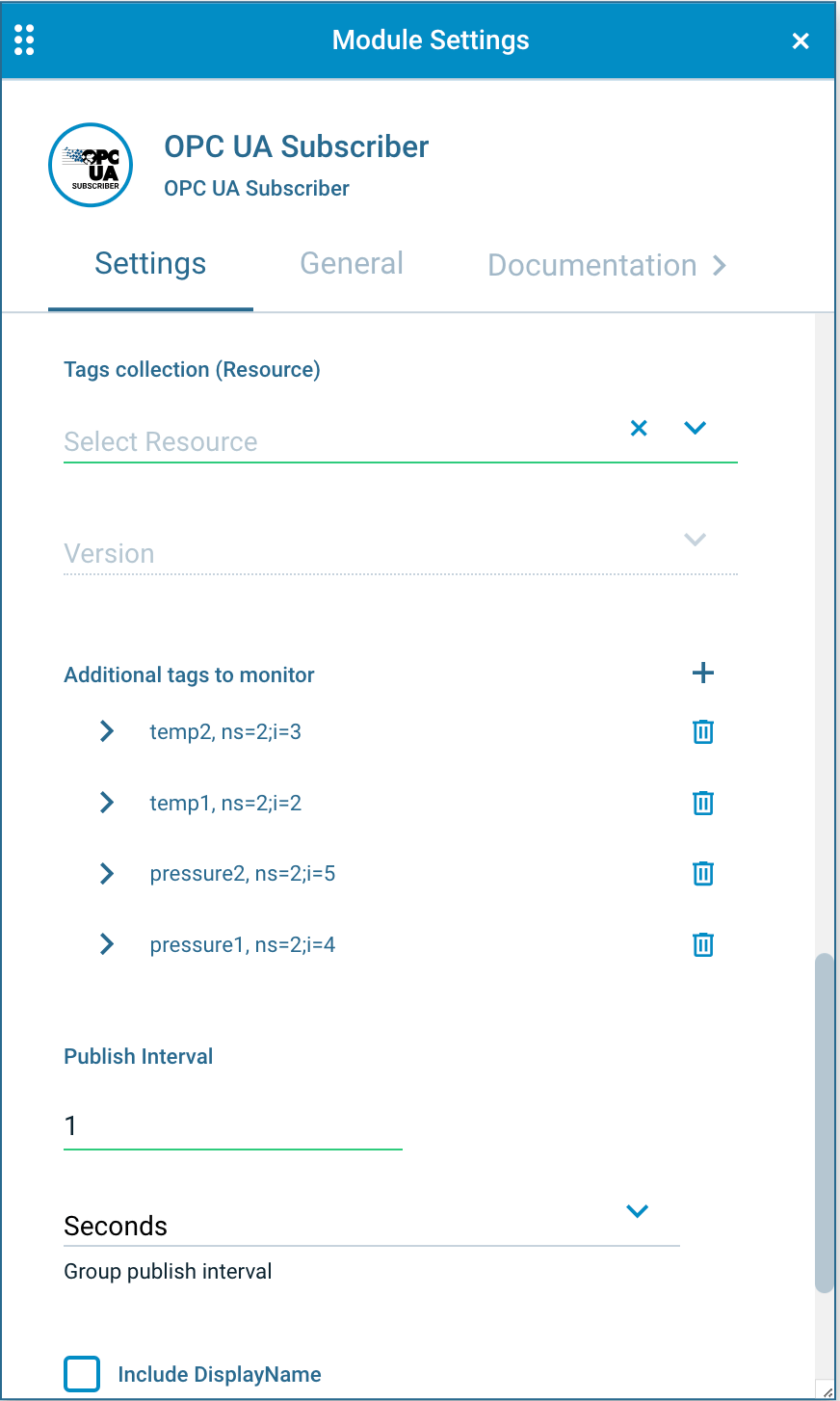840x1401 pixels.
Task: Switch to the General tab
Action: coord(351,263)
